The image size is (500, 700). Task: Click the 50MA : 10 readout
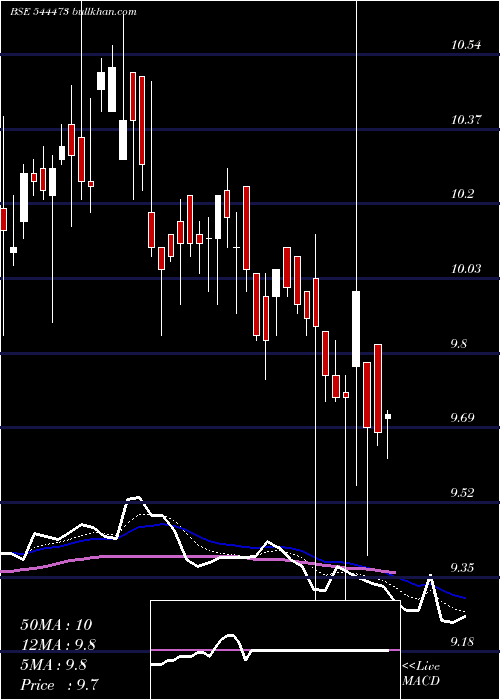coord(56,625)
